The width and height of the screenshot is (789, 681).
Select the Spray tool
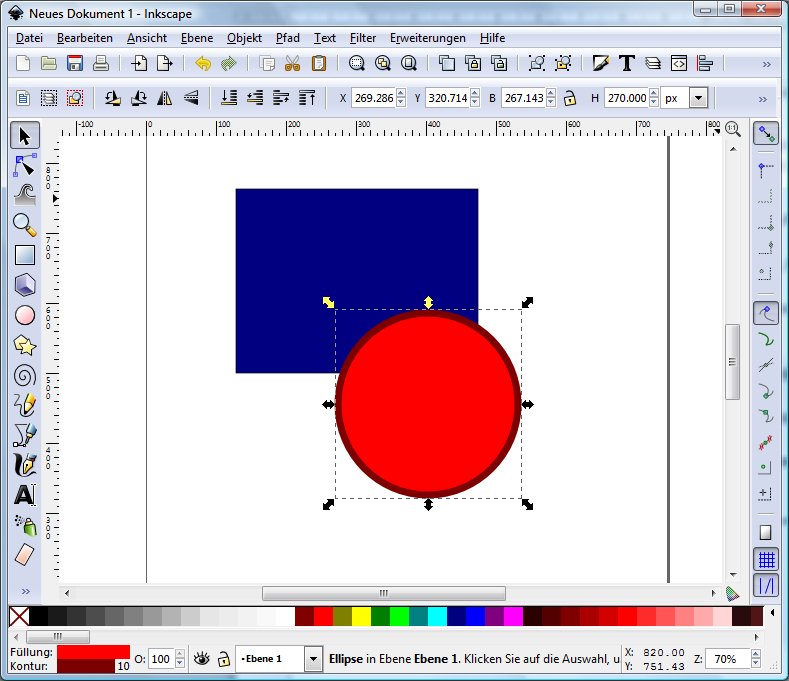tap(25, 525)
